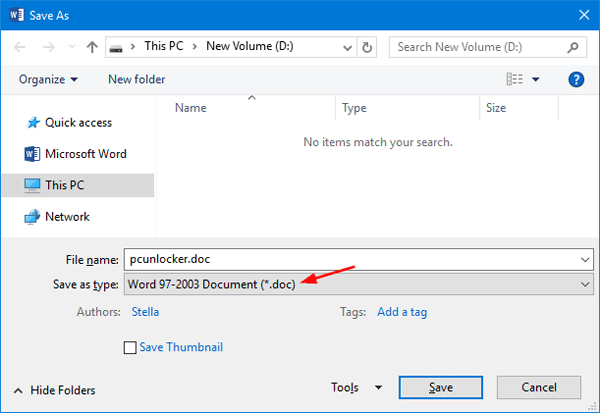Refresh the New Volume (D:) folder view
600x413 pixels.
click(367, 47)
